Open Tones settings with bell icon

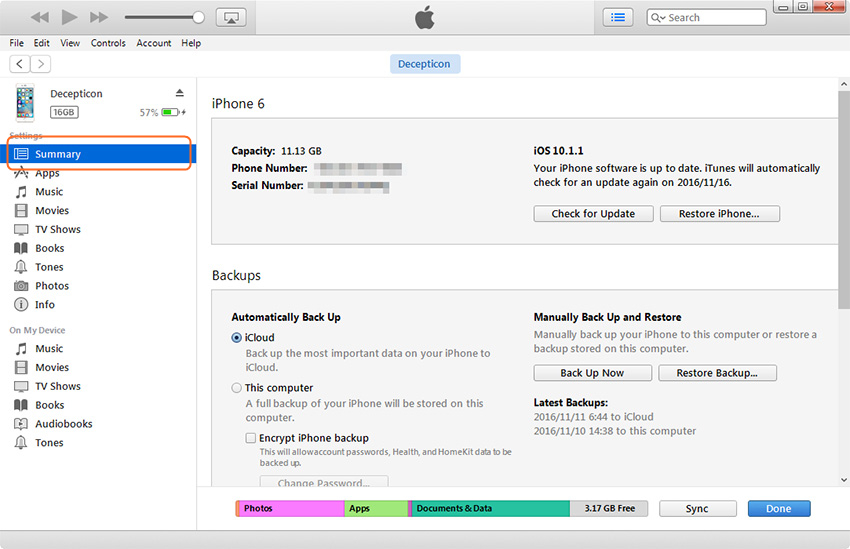(21, 267)
